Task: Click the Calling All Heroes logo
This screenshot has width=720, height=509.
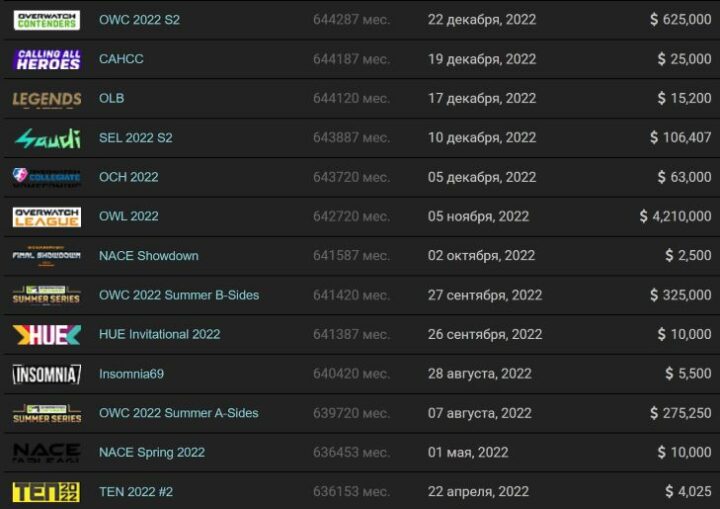Action: click(x=48, y=60)
